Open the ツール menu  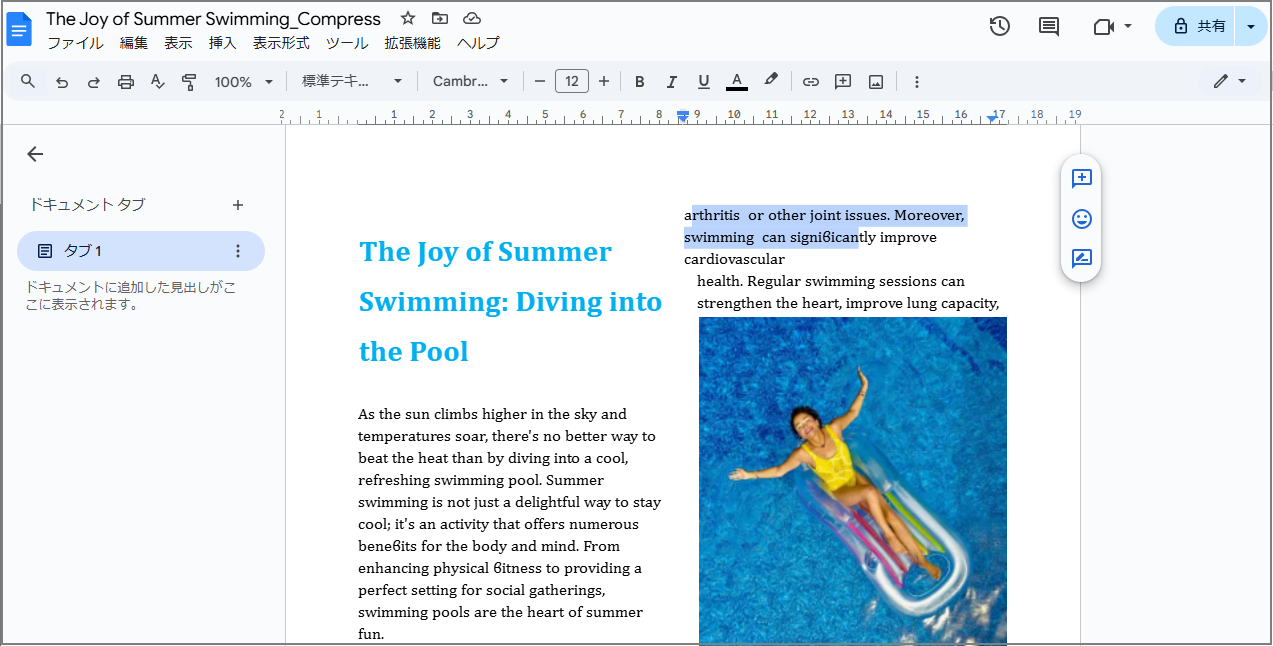tap(347, 43)
